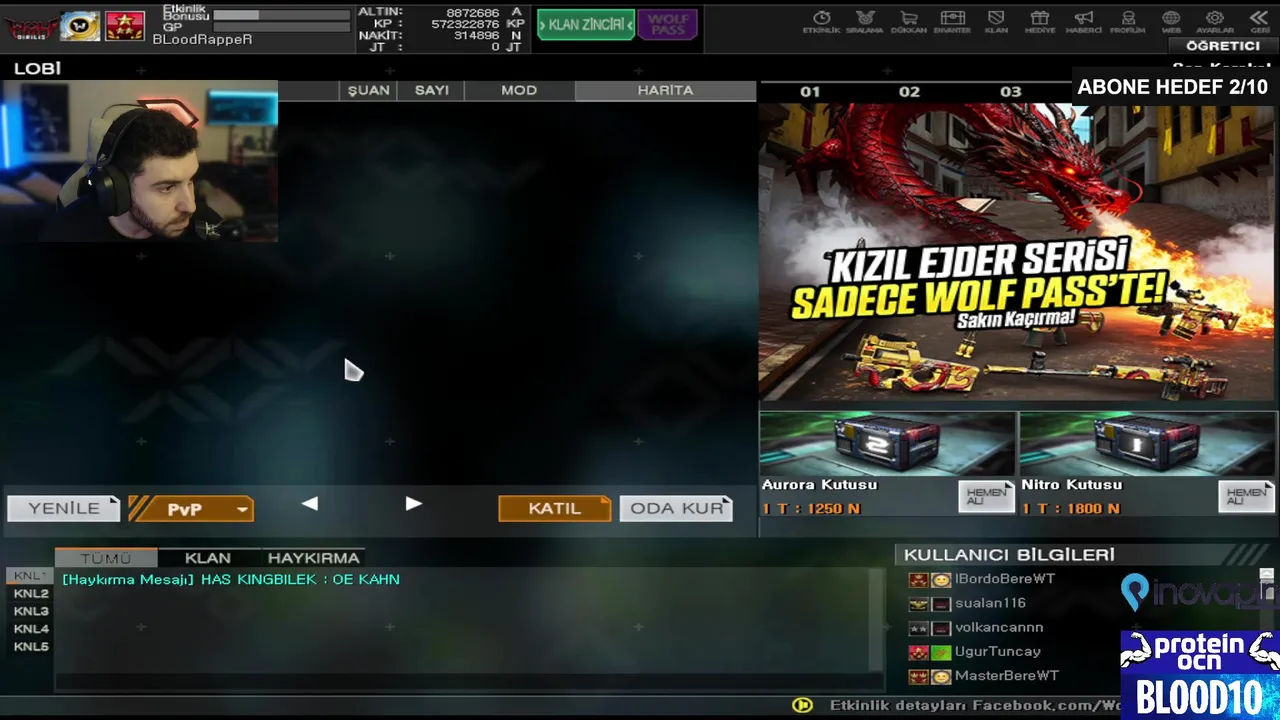Open the Hediye gift icon
This screenshot has height=720, width=1280.
tap(1040, 21)
